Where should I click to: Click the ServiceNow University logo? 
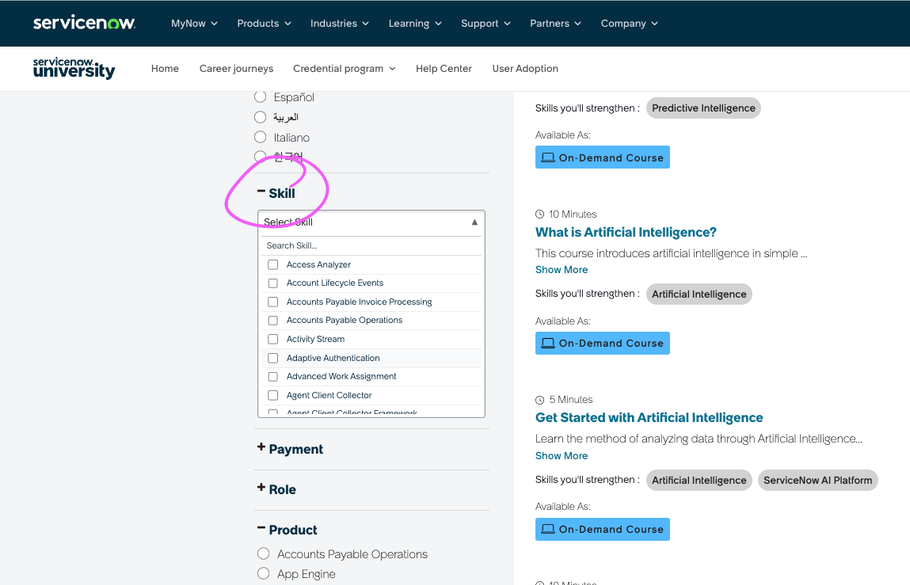(74, 68)
